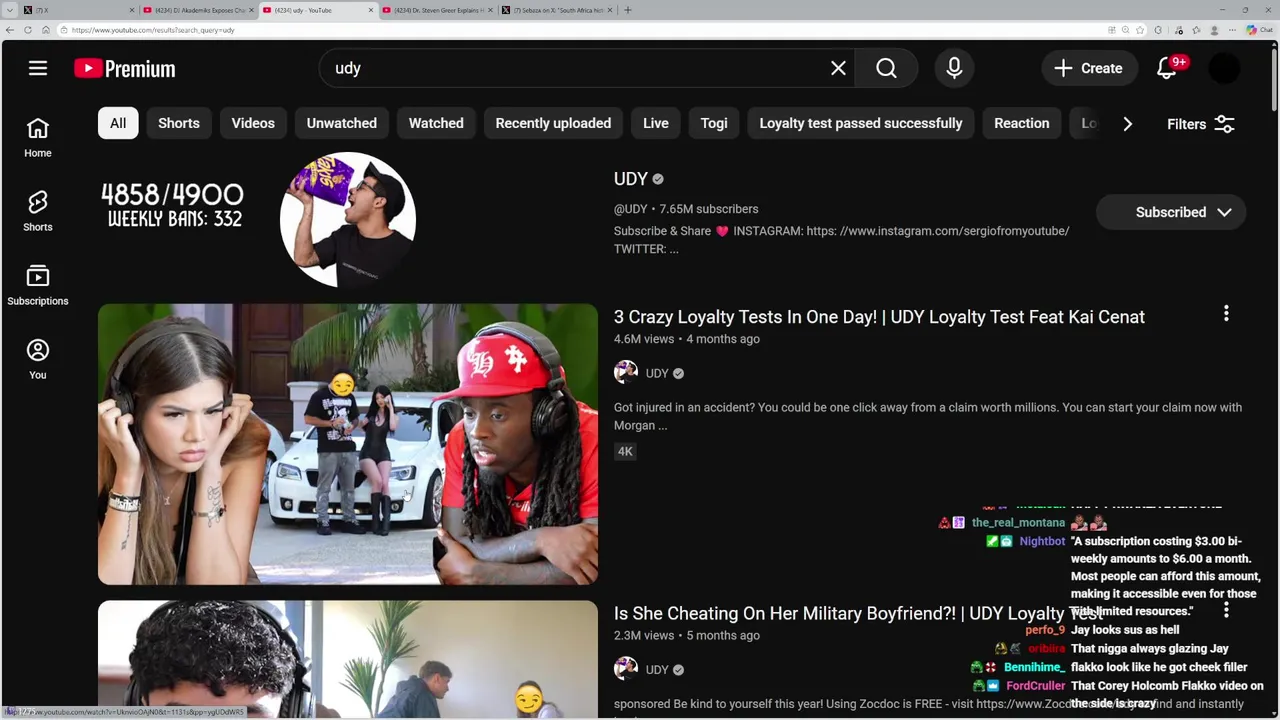Click the verified badge next to UDY
Viewport: 1280px width, 720px height.
point(658,179)
